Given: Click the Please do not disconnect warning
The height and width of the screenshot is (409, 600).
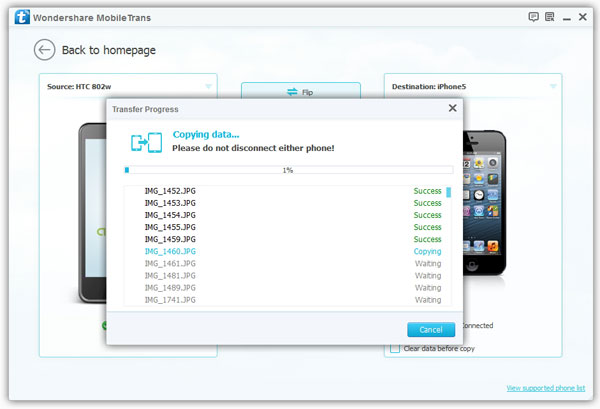Looking at the screenshot, I should [x=253, y=148].
